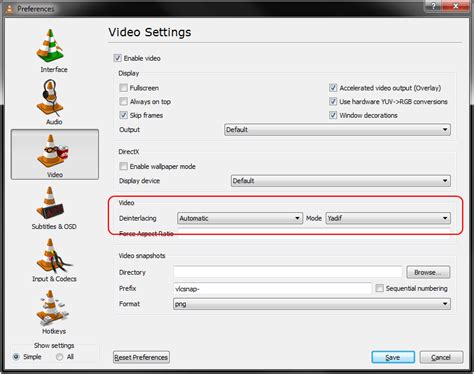
Task: Open the Hotkeys settings icon
Action: (x=52, y=308)
